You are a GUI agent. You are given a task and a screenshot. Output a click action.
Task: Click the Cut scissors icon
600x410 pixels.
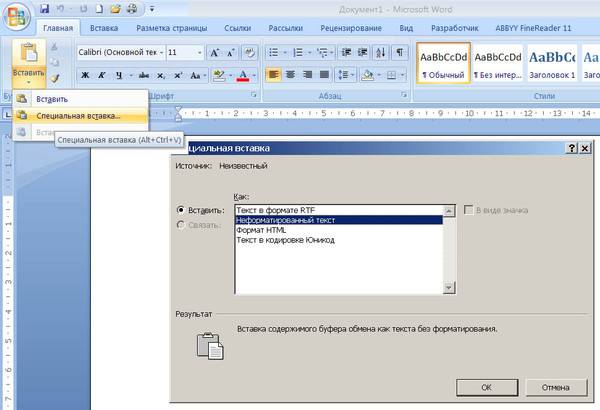[54, 47]
